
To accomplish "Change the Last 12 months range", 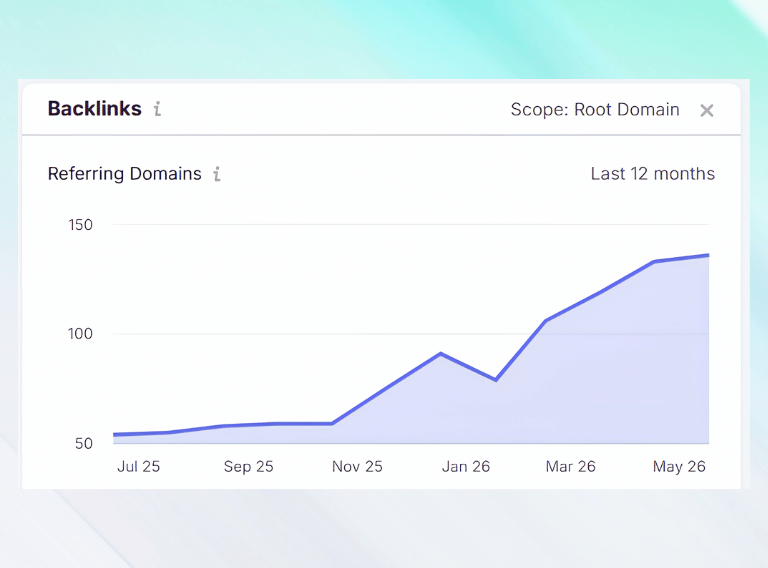I will coord(652,174).
